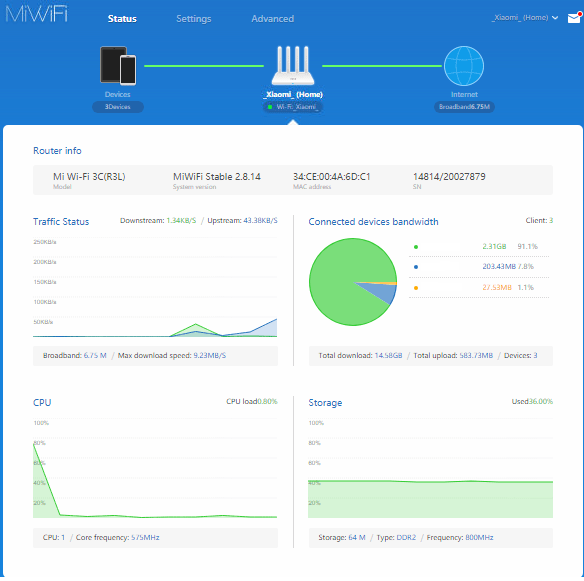Select serial number 14814/20027879
The height and width of the screenshot is (581, 584).
click(449, 177)
